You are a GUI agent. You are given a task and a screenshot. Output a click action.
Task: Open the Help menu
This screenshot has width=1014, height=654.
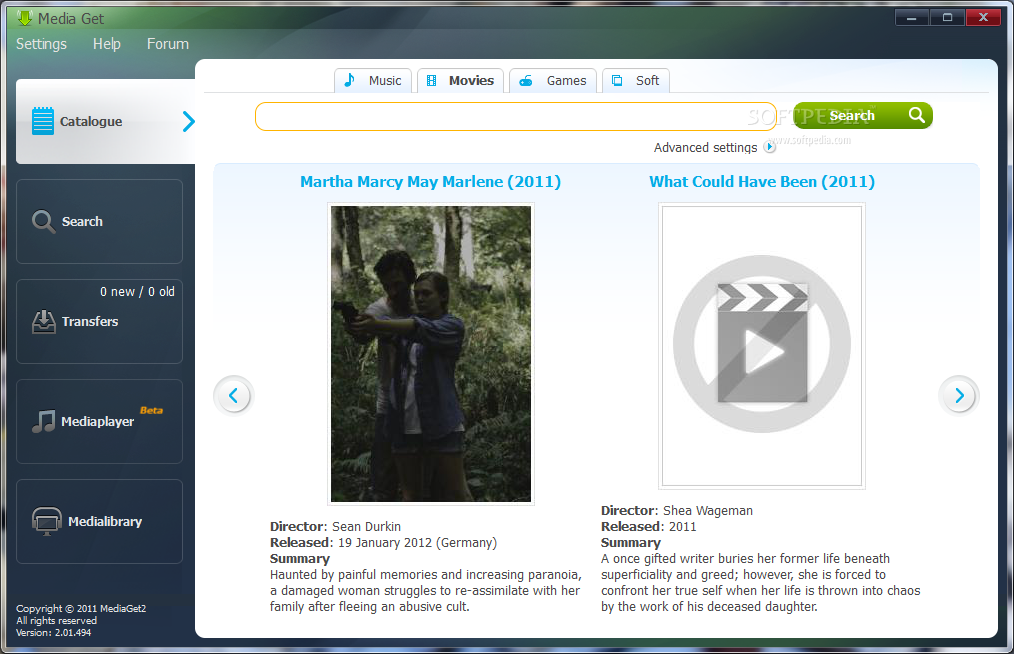107,44
